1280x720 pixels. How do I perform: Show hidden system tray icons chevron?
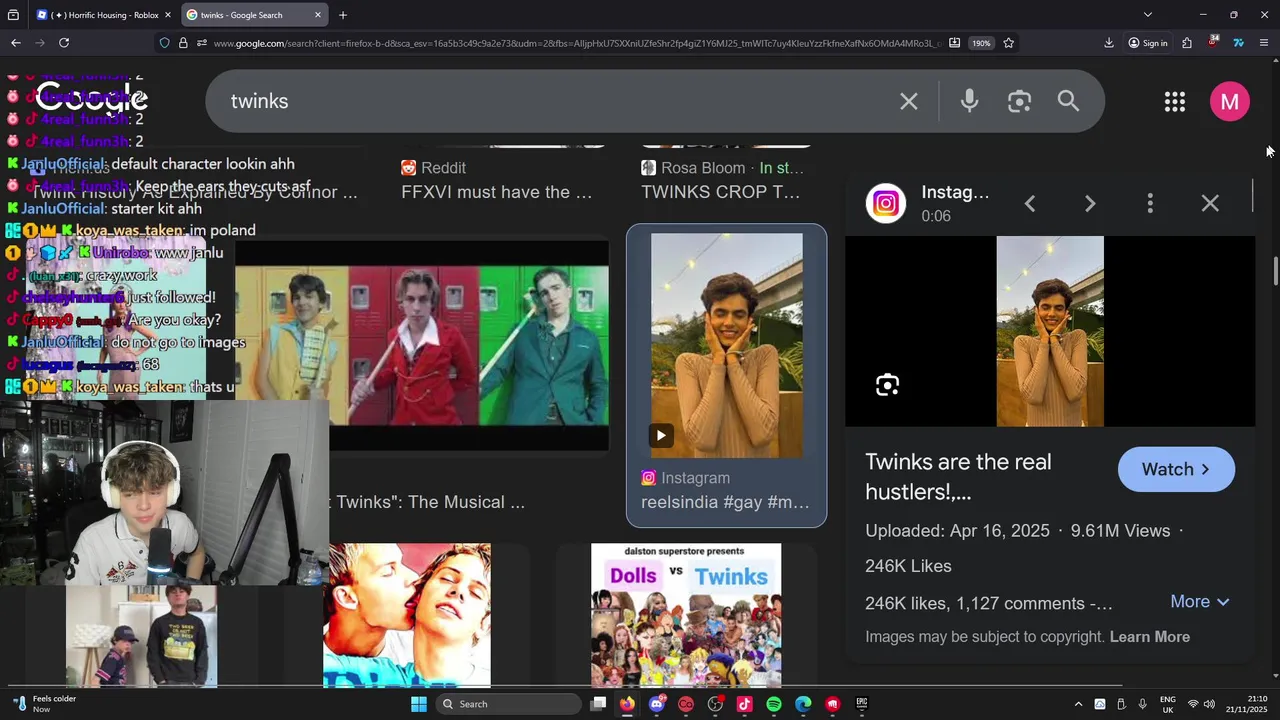coord(1078,704)
